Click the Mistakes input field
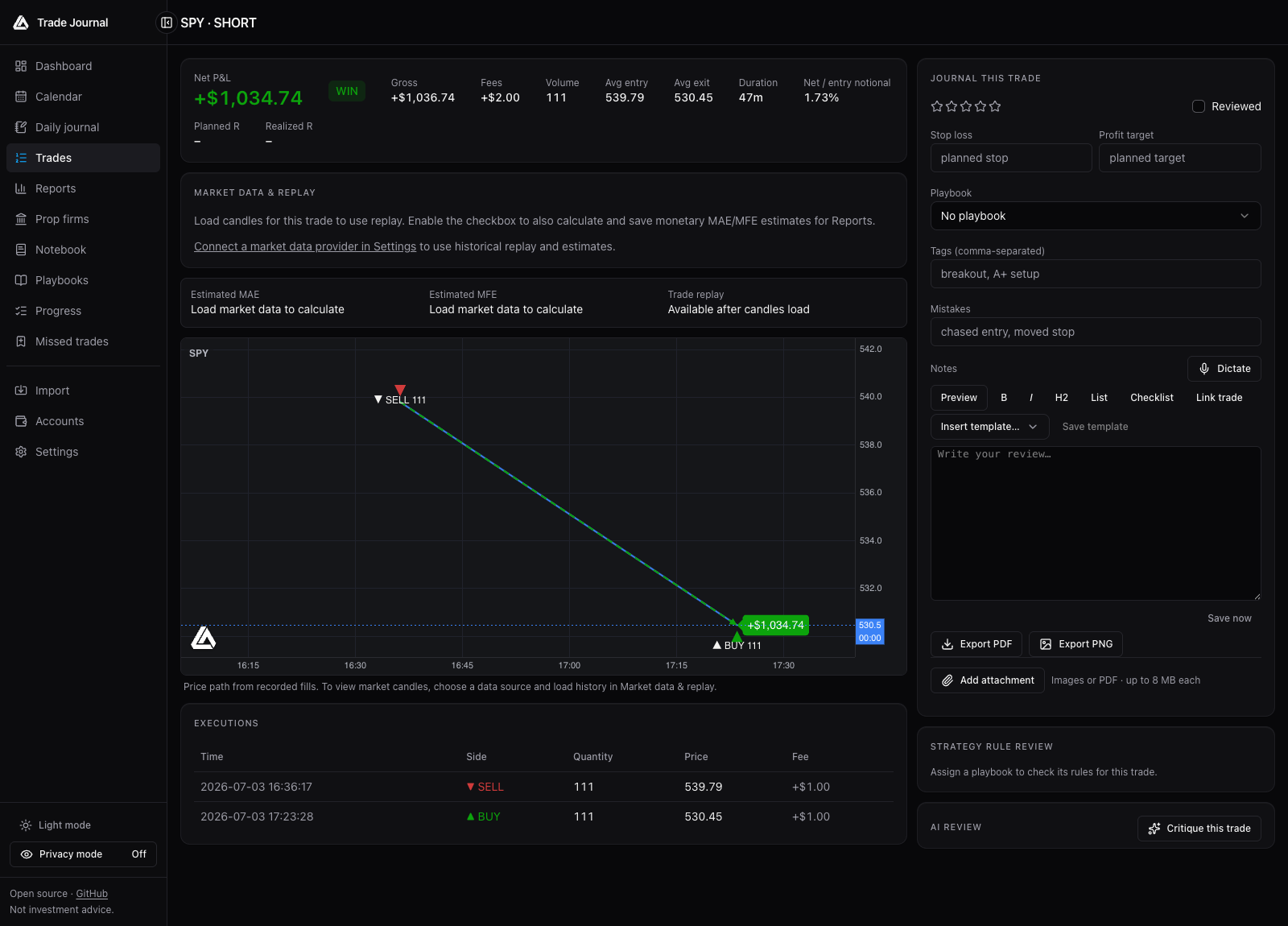This screenshot has width=1288, height=926. (1096, 332)
